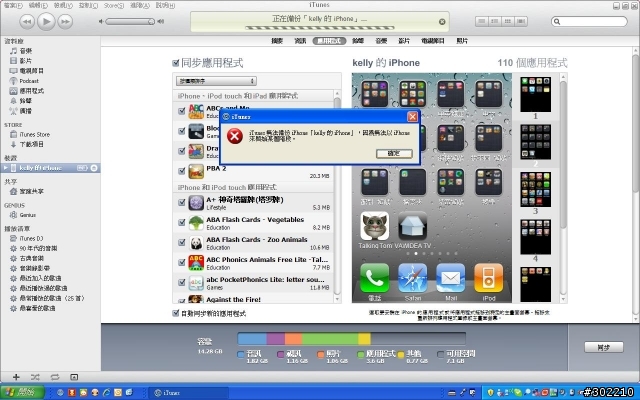Cancel the iPhone backup progress
Image resolution: width=640 pixels, height=400 pixels.
click(442, 22)
